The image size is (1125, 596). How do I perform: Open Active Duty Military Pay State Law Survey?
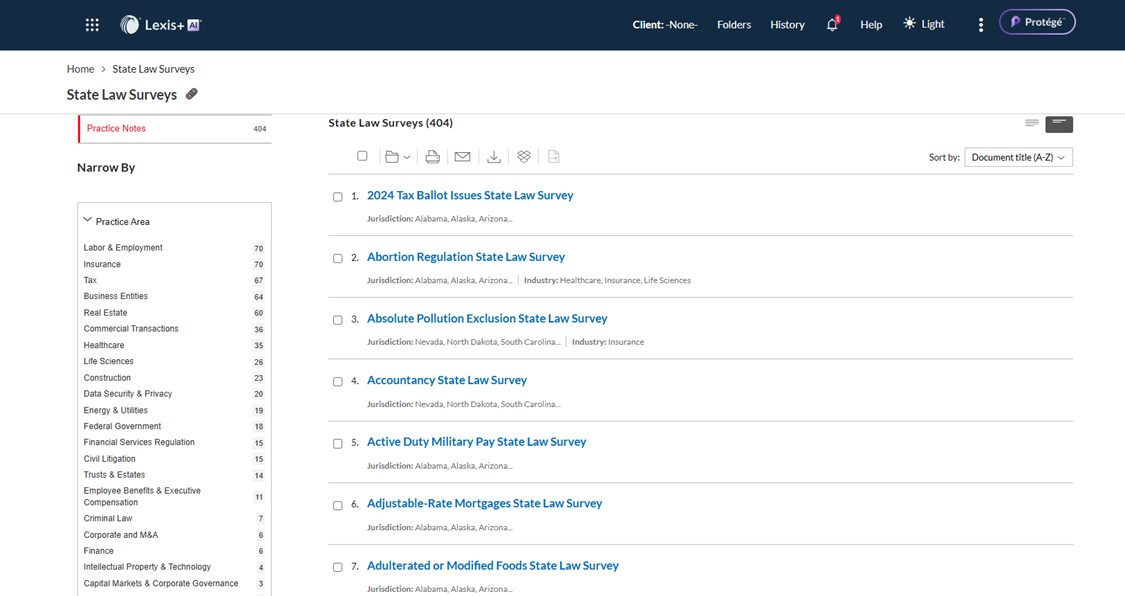click(x=476, y=442)
